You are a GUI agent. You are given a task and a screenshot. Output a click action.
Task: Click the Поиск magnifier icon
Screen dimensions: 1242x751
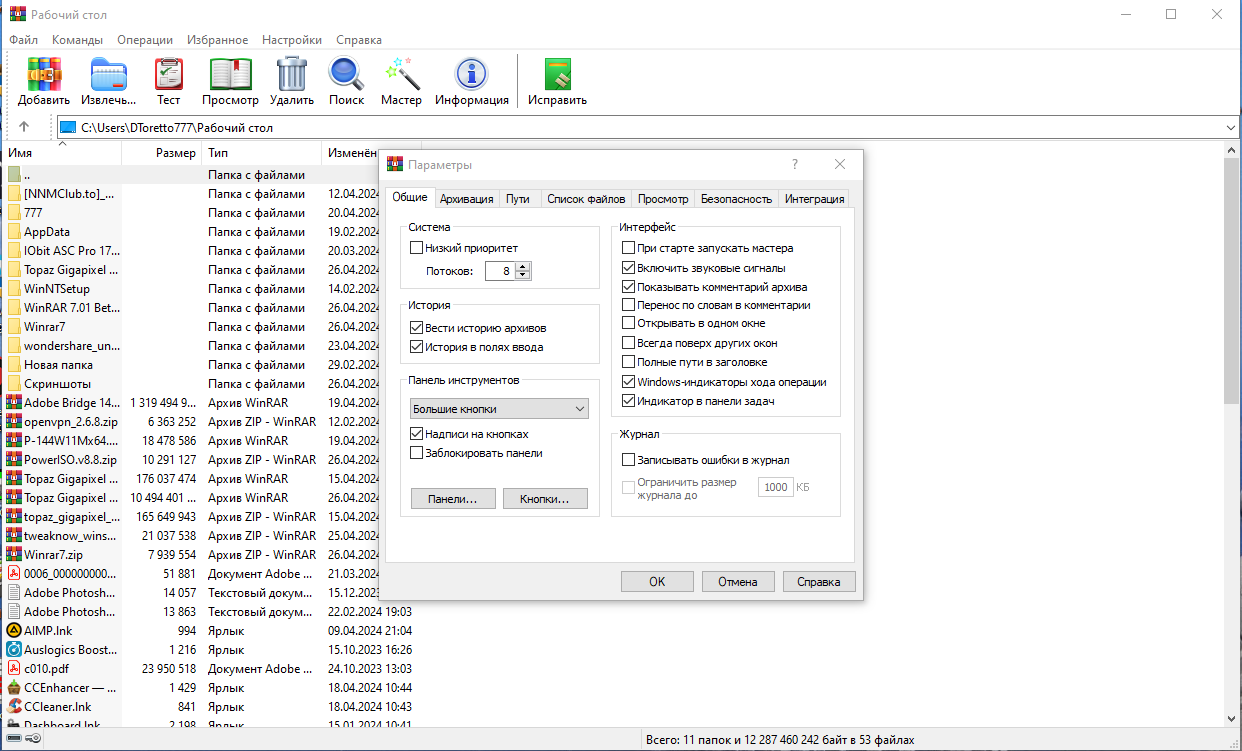coord(346,74)
